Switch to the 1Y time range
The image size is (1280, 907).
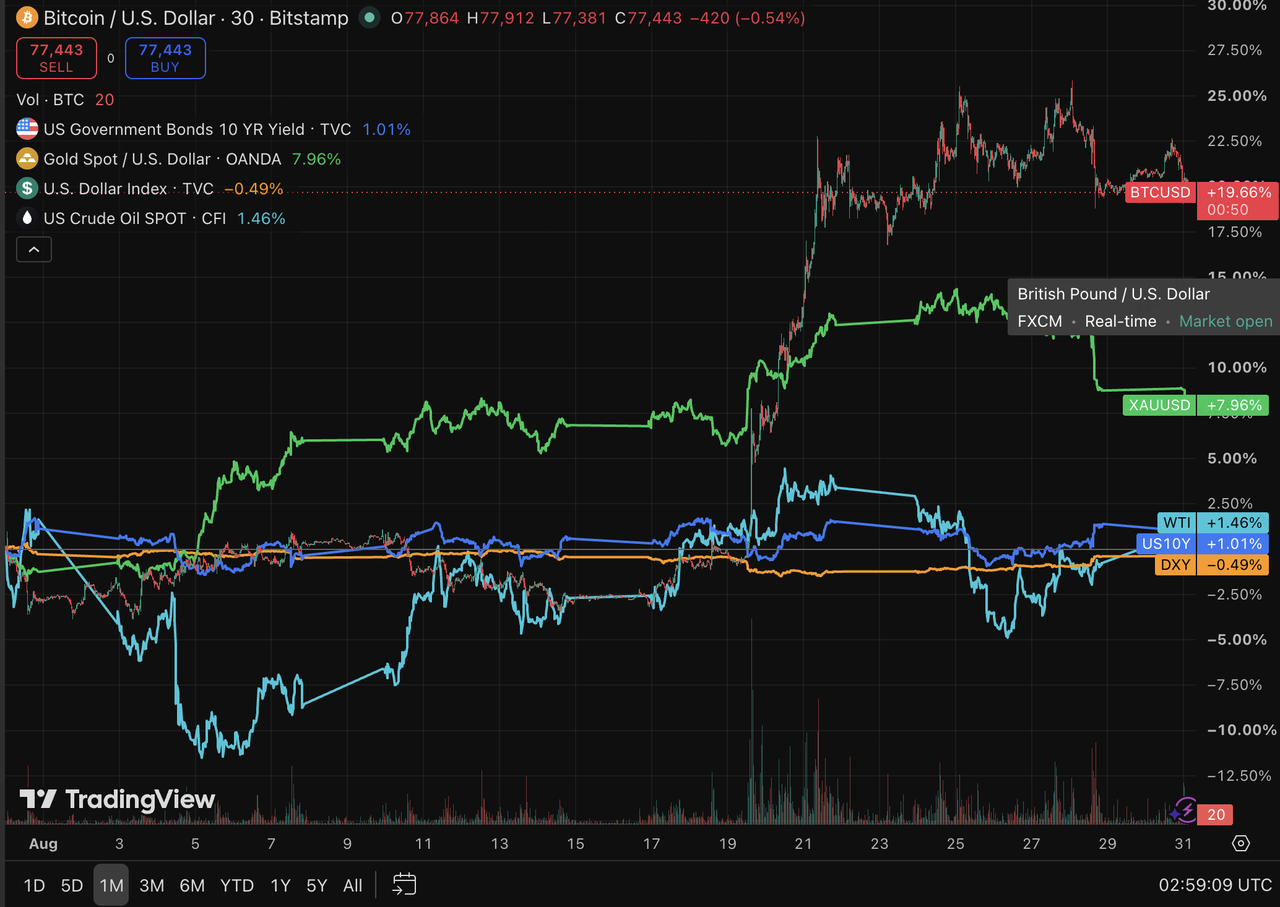[x=280, y=885]
